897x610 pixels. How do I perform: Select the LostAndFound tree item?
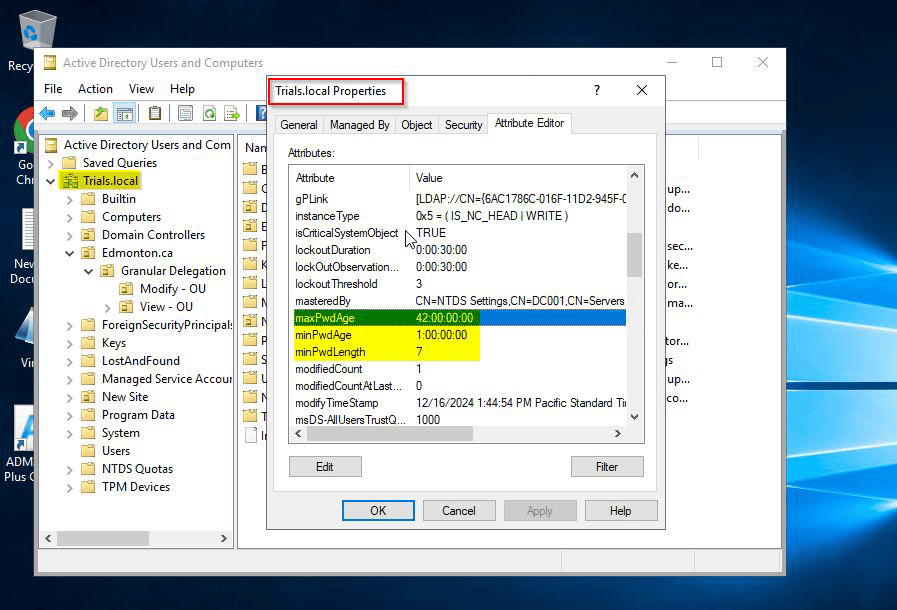click(x=141, y=361)
